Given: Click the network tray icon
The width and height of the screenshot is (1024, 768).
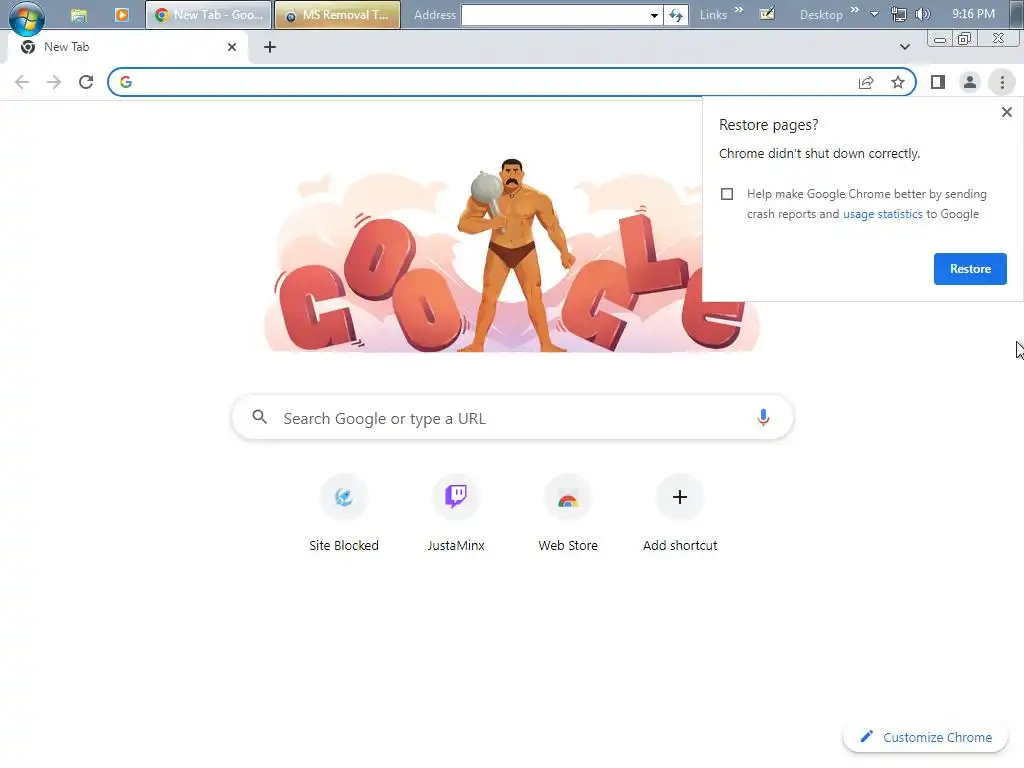Looking at the screenshot, I should (899, 14).
